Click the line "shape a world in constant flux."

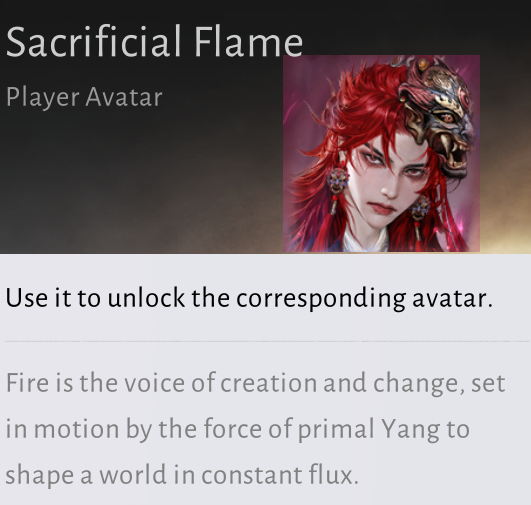click(x=182, y=475)
